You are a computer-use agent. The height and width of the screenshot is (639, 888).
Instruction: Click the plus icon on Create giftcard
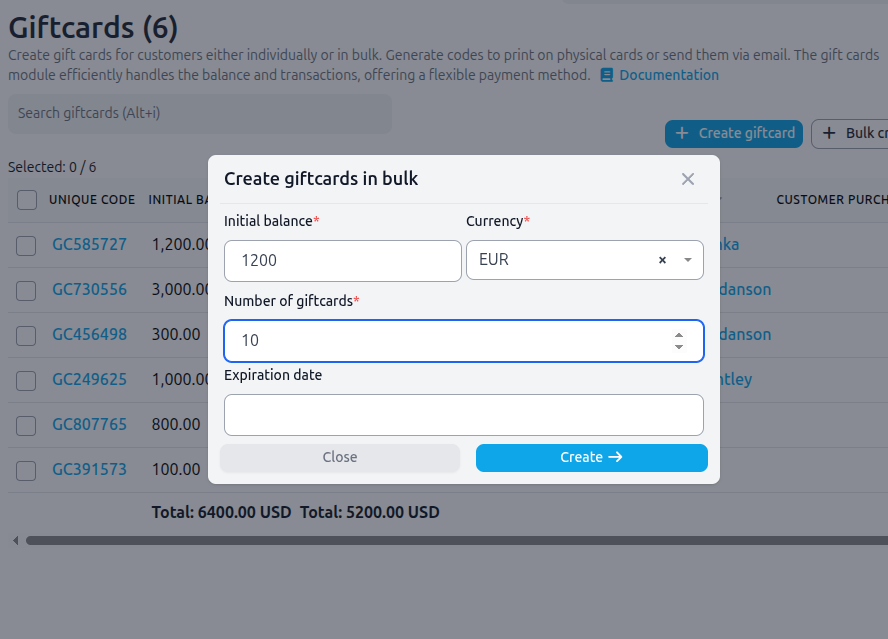click(682, 133)
